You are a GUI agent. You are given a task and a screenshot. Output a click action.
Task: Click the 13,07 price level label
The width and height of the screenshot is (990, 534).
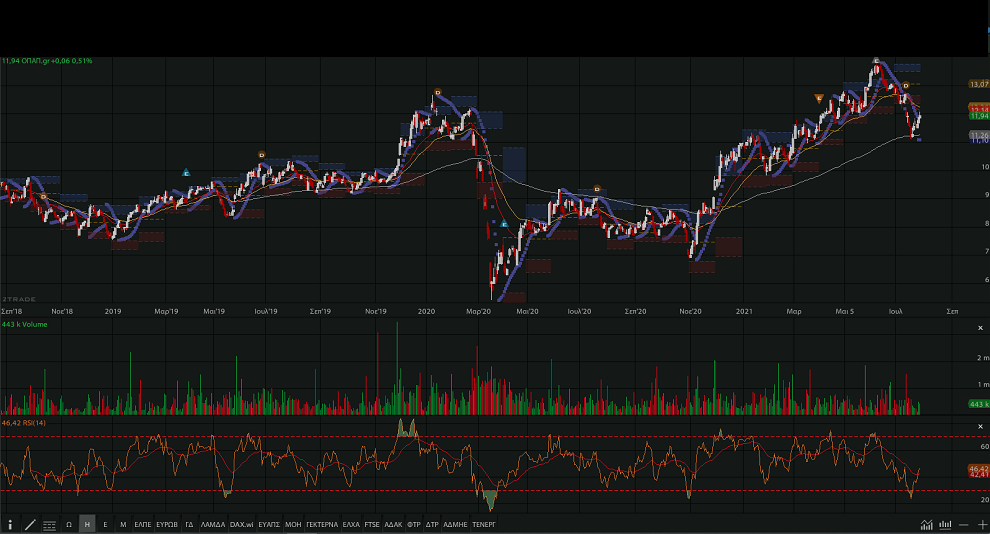click(x=978, y=84)
